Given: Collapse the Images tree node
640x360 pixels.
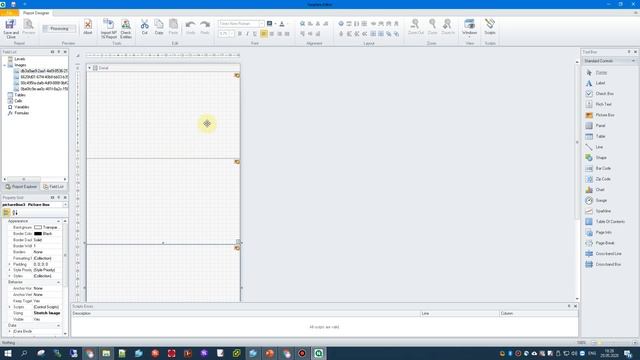Looking at the screenshot, I should (5, 65).
